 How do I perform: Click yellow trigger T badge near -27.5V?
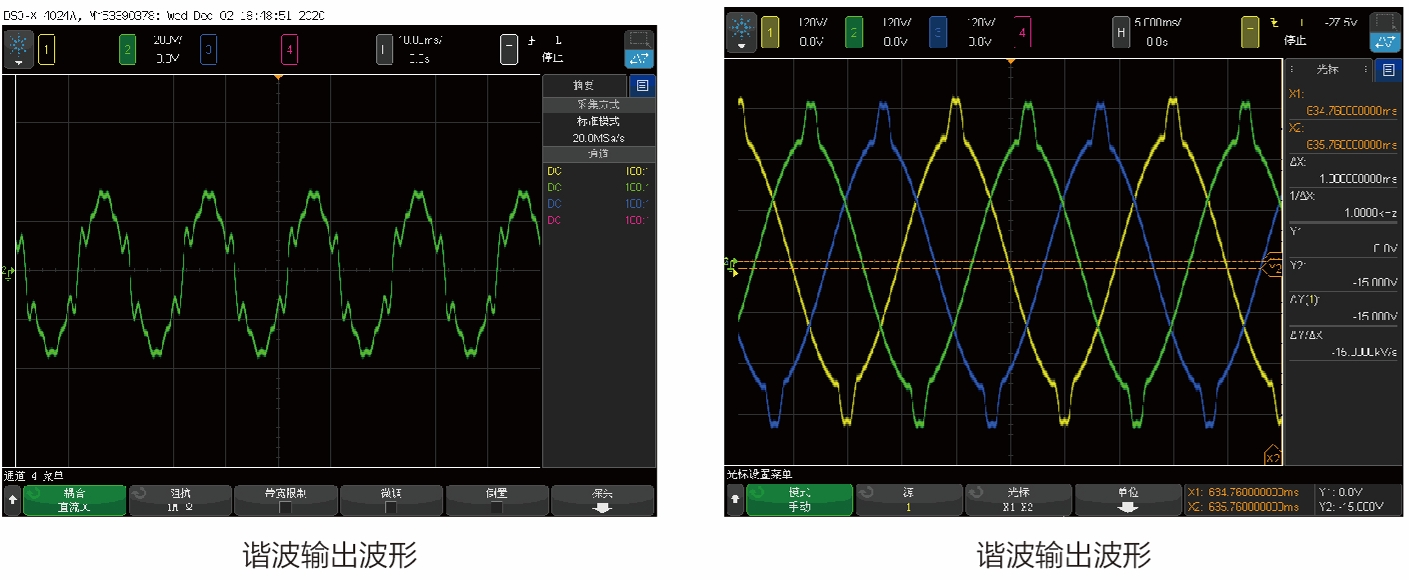click(1250, 33)
